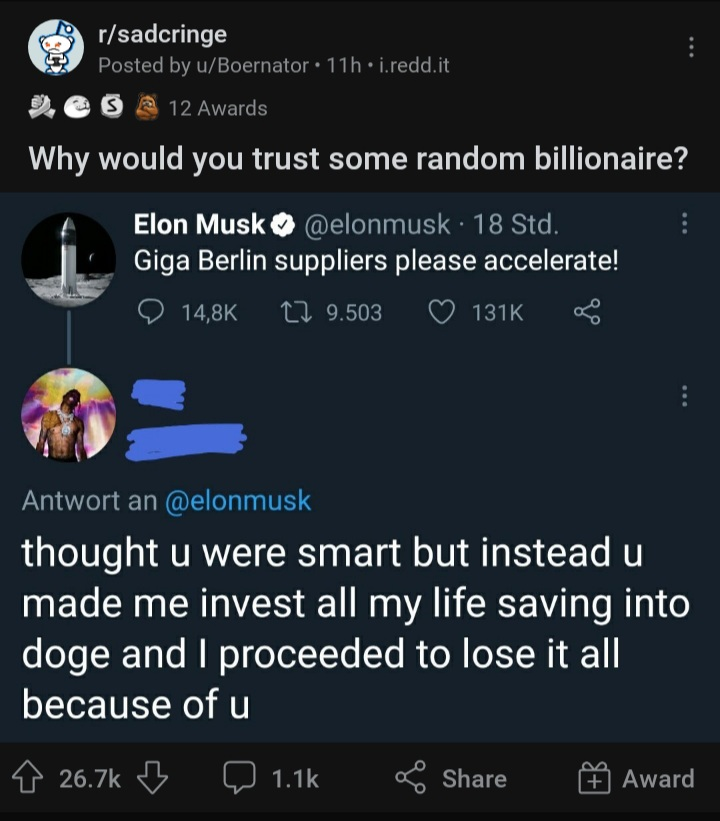
Task: Reply to Elon Musk's tweet
Action: (150, 313)
